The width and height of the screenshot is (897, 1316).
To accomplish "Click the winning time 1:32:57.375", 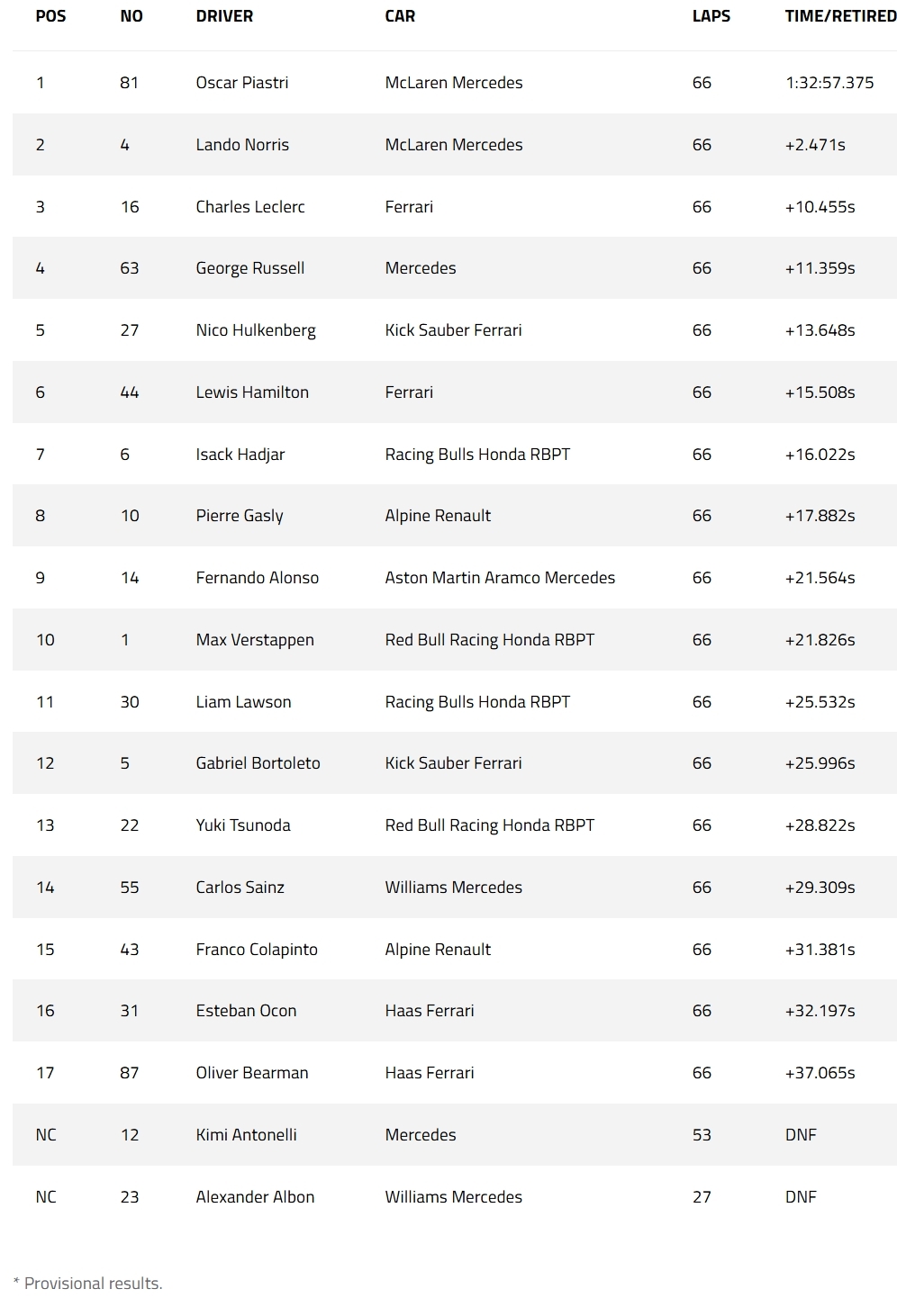I will click(x=829, y=83).
